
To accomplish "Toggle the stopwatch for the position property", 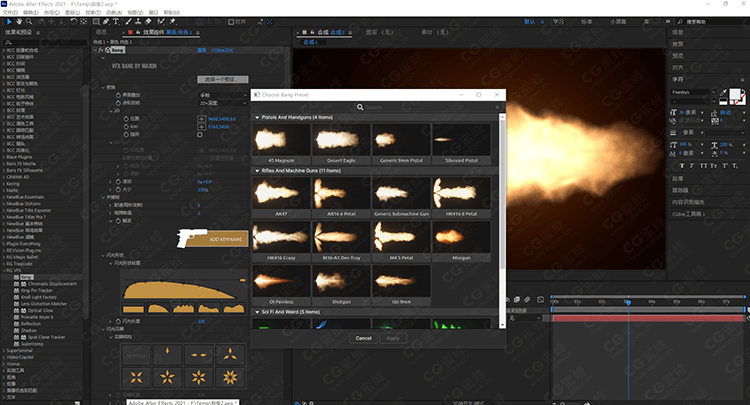I will point(126,119).
